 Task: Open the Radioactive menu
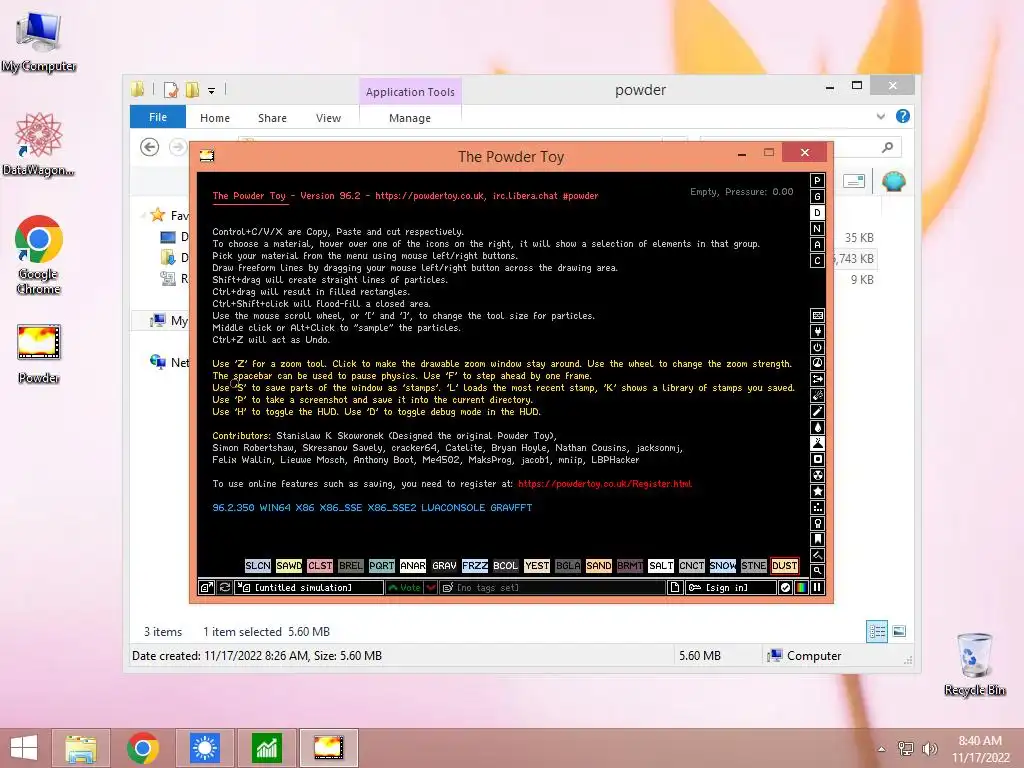click(x=817, y=475)
